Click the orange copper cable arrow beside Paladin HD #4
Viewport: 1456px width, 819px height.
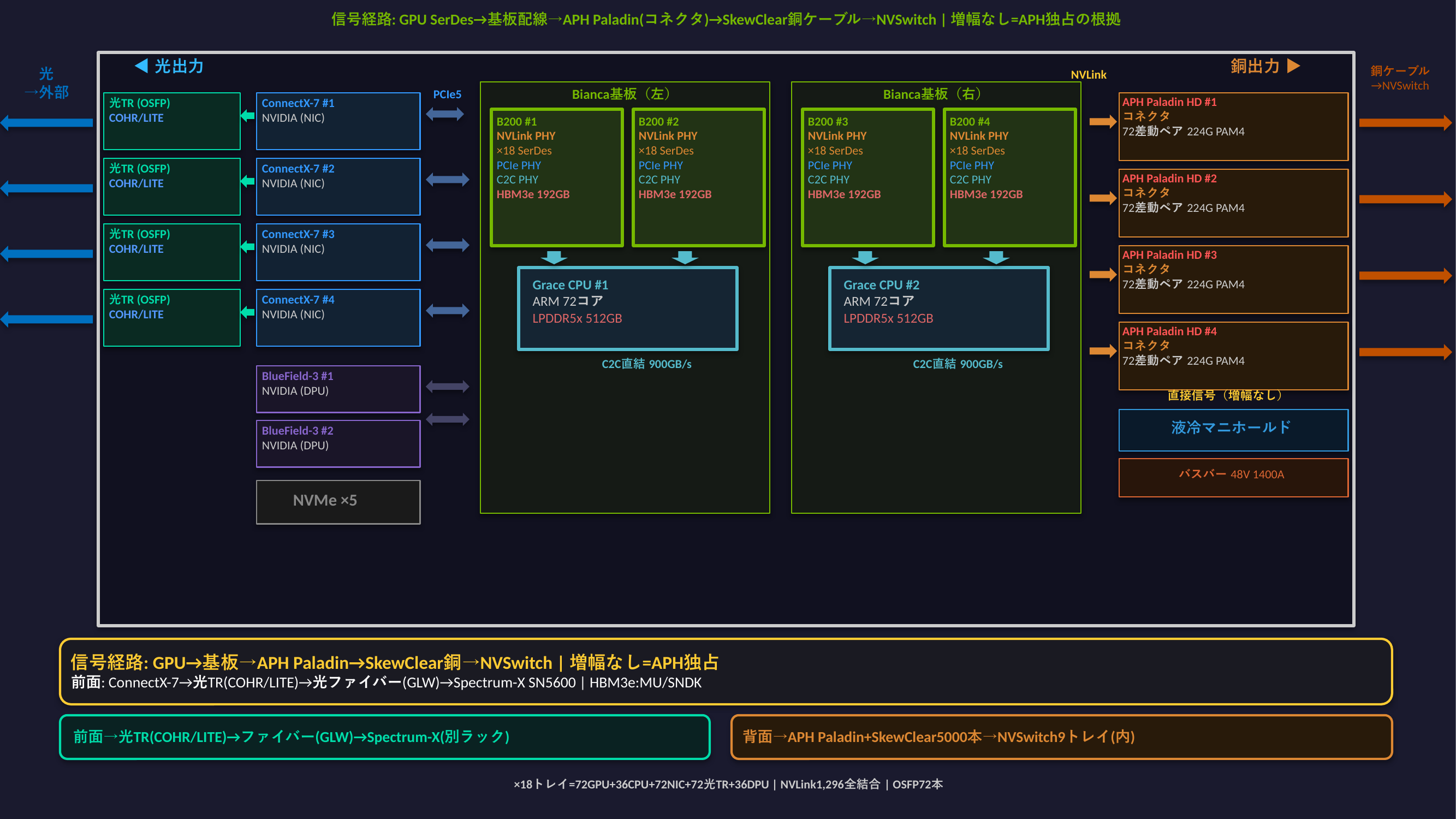pos(1405,352)
